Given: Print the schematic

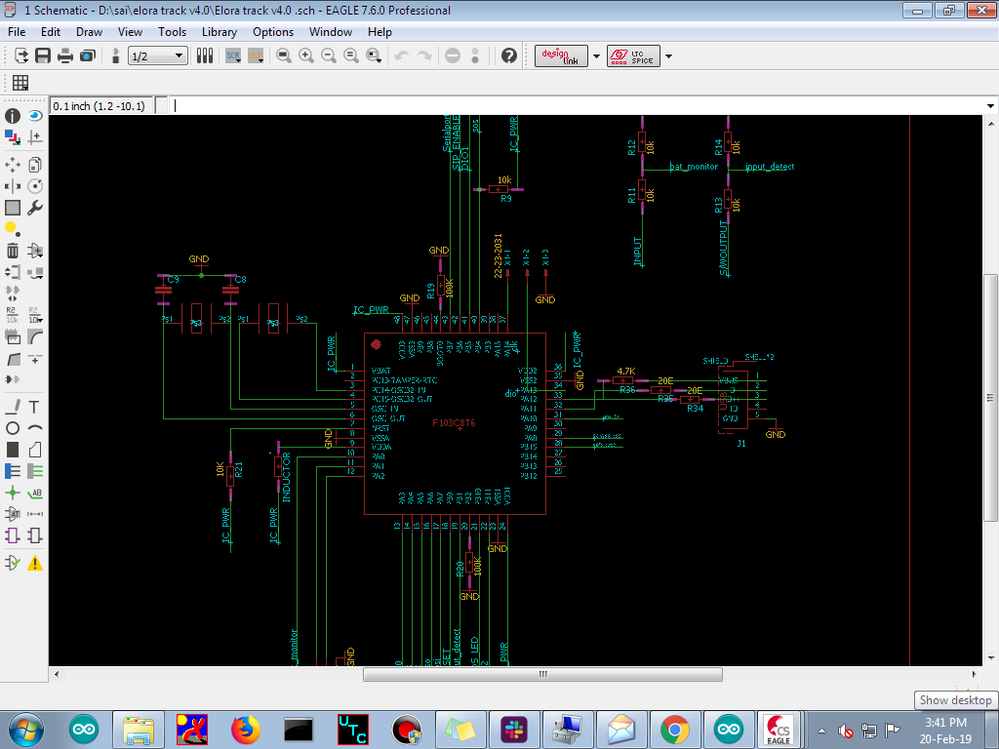Looking at the screenshot, I should [65, 56].
